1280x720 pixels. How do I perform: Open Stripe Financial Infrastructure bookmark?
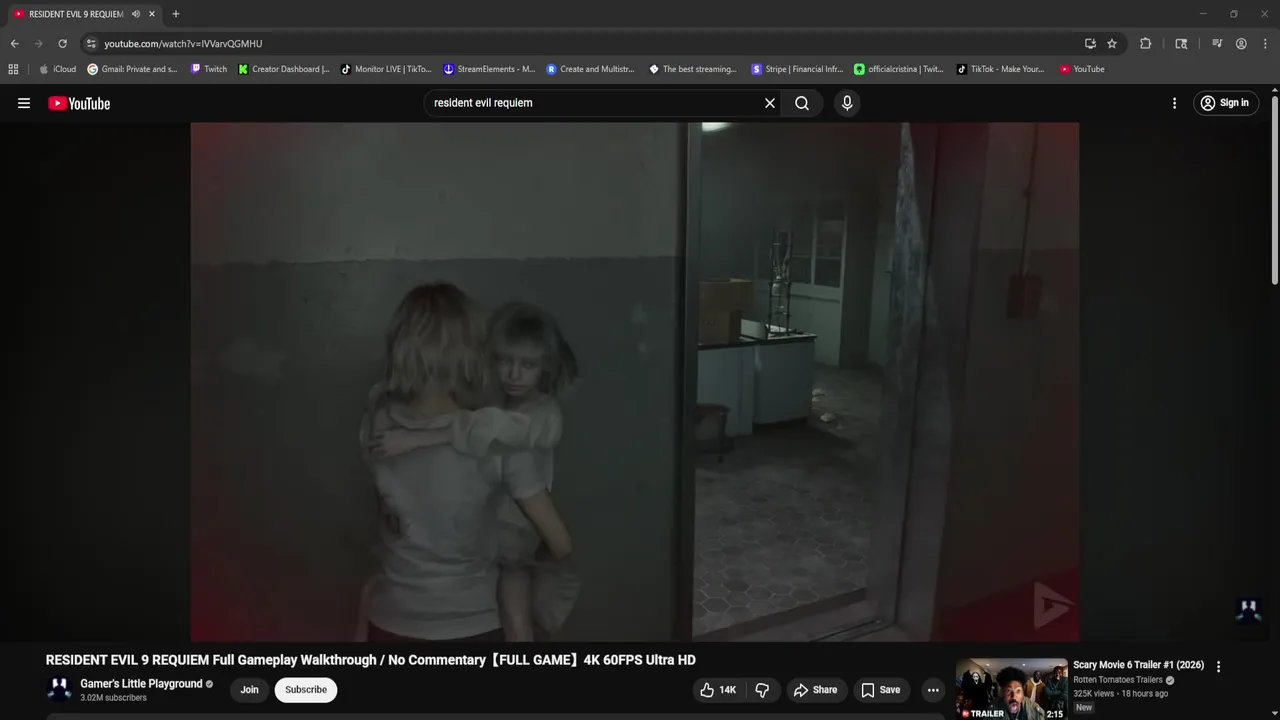pos(797,69)
